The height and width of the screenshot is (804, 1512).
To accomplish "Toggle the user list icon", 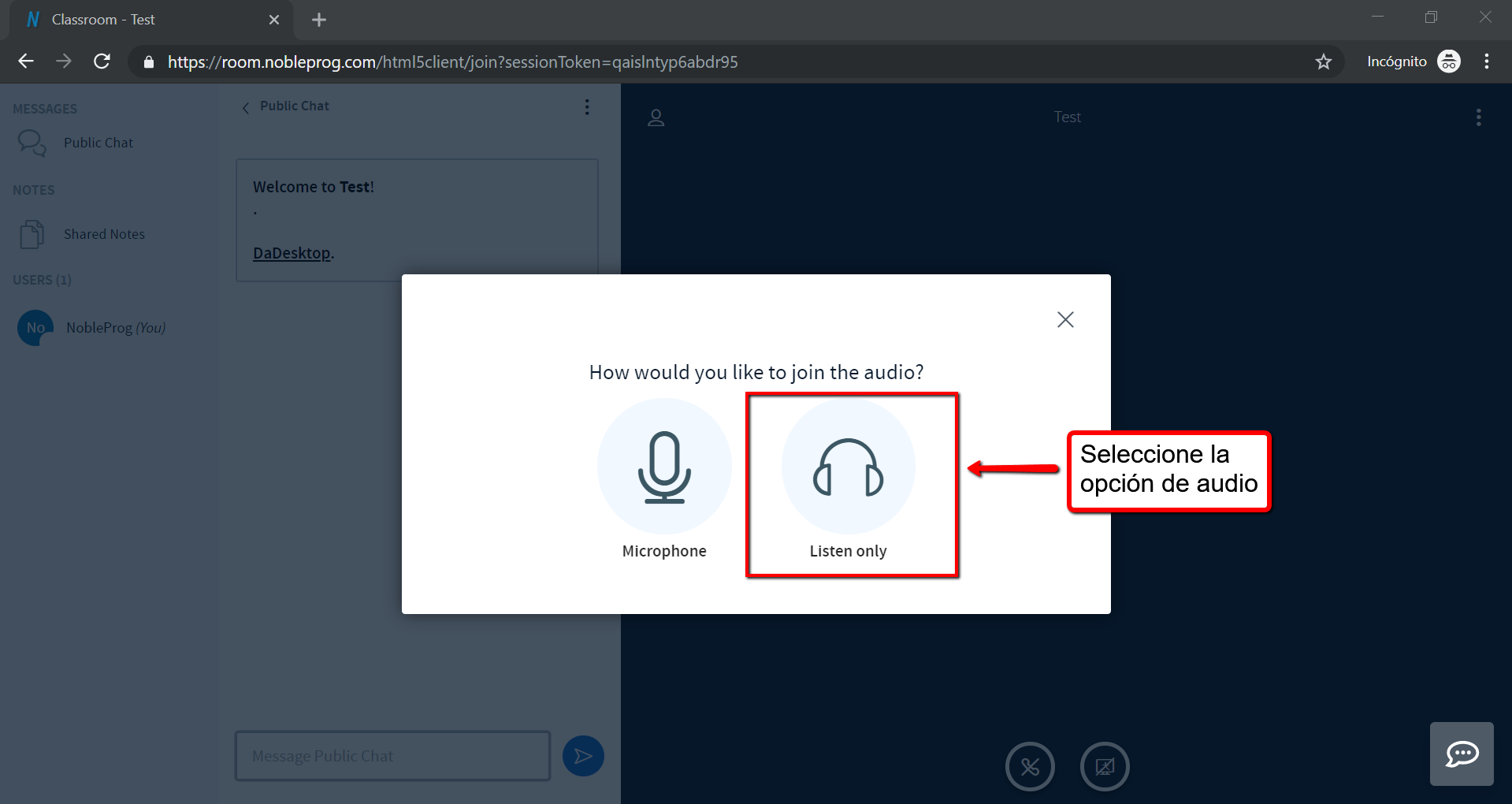I will (x=656, y=118).
